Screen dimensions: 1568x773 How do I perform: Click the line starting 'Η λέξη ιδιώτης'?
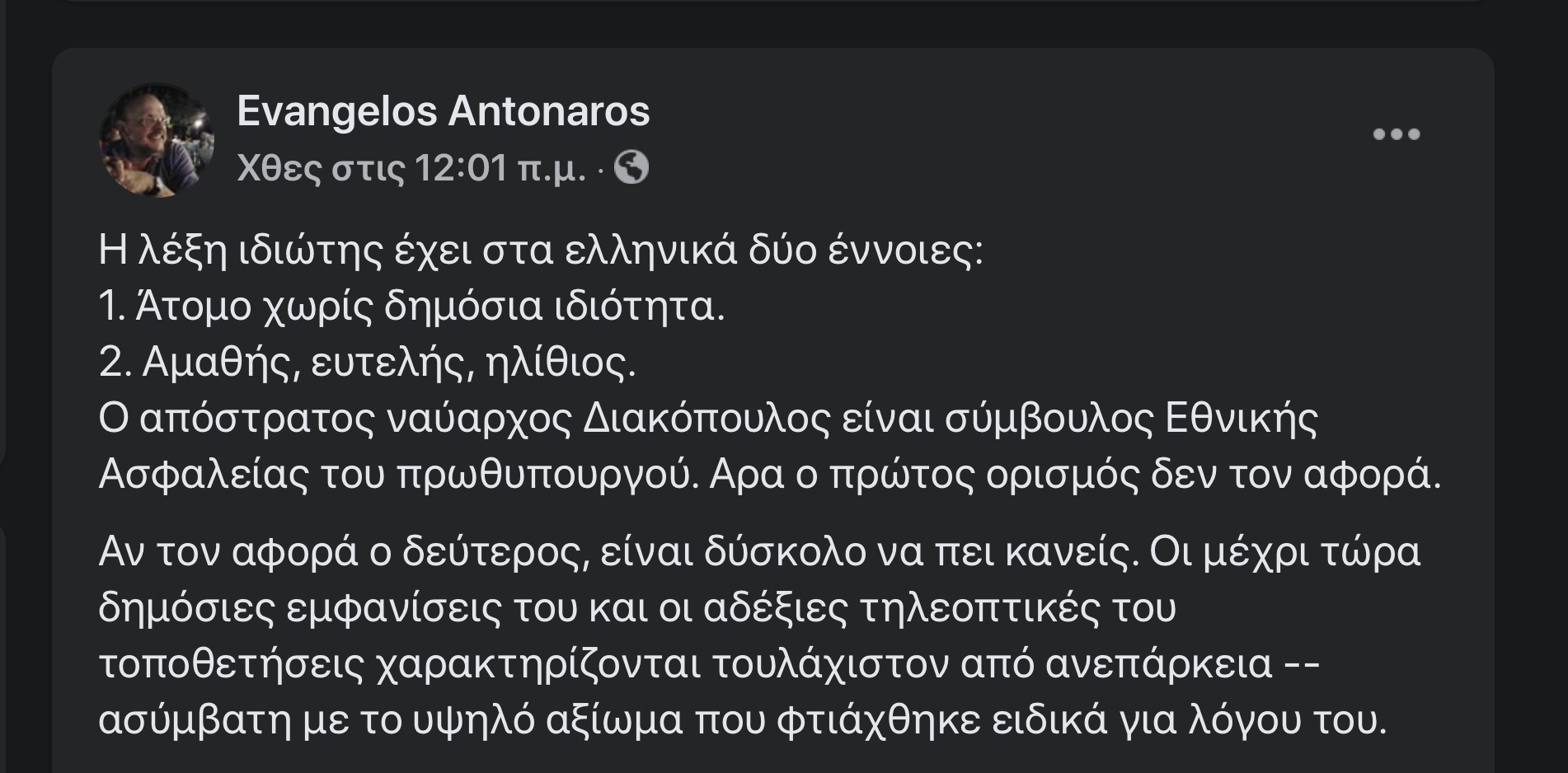click(541, 251)
